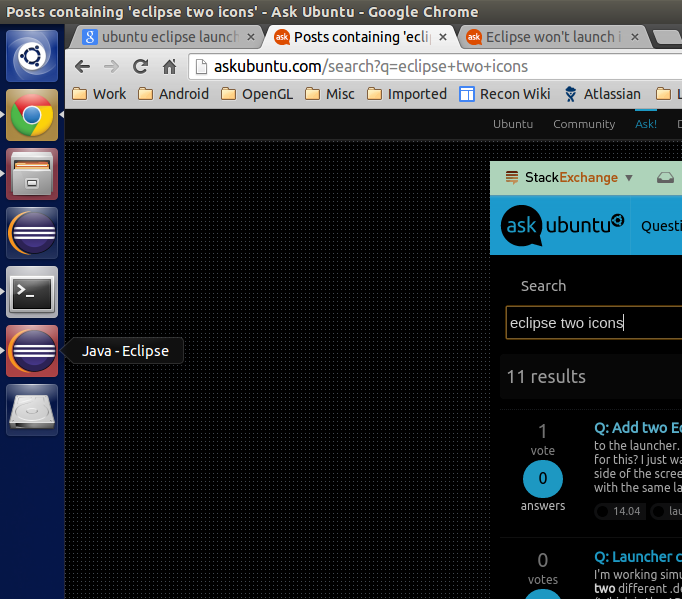Click the '11 results' text
682x599 pixels.
[x=546, y=377]
